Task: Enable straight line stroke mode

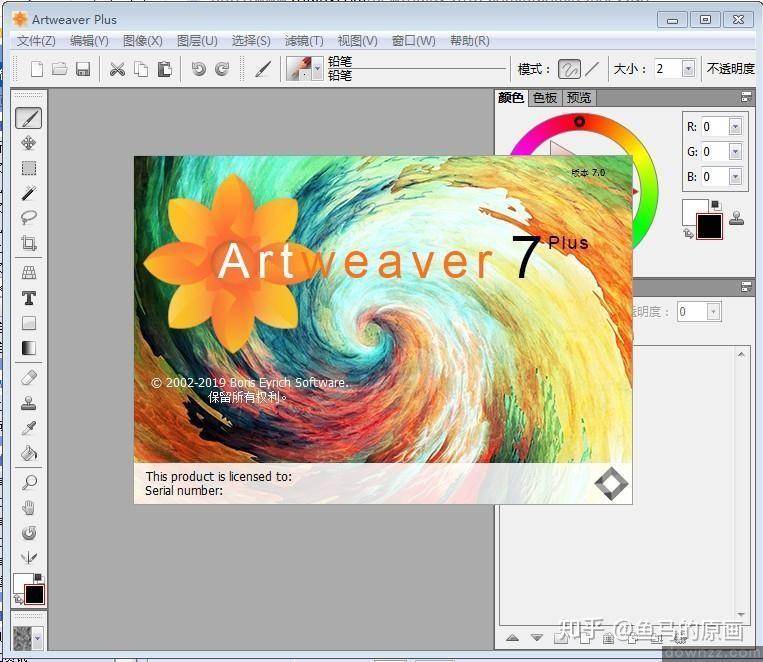Action: [592, 69]
